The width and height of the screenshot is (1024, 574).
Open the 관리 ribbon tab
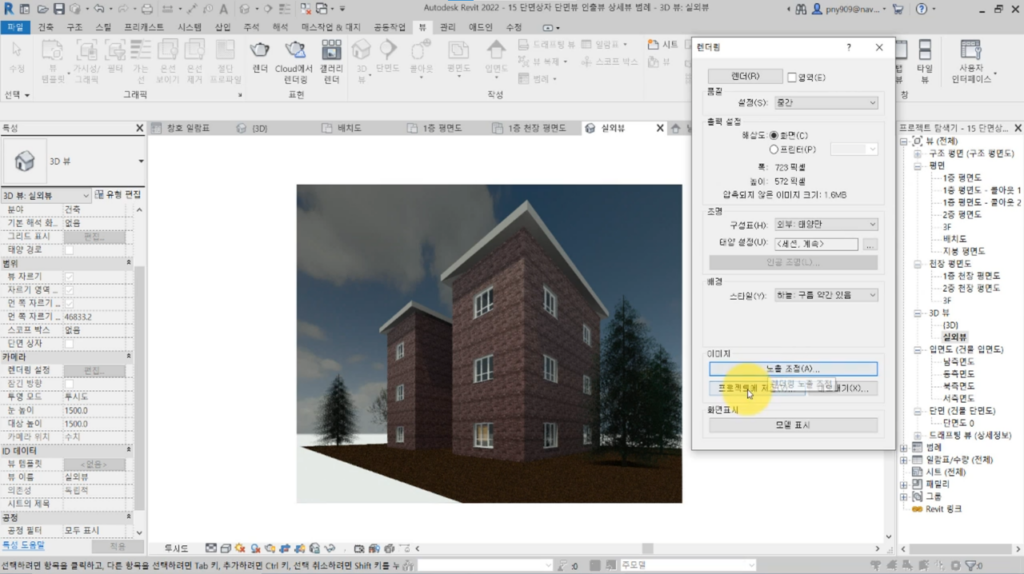click(x=447, y=27)
